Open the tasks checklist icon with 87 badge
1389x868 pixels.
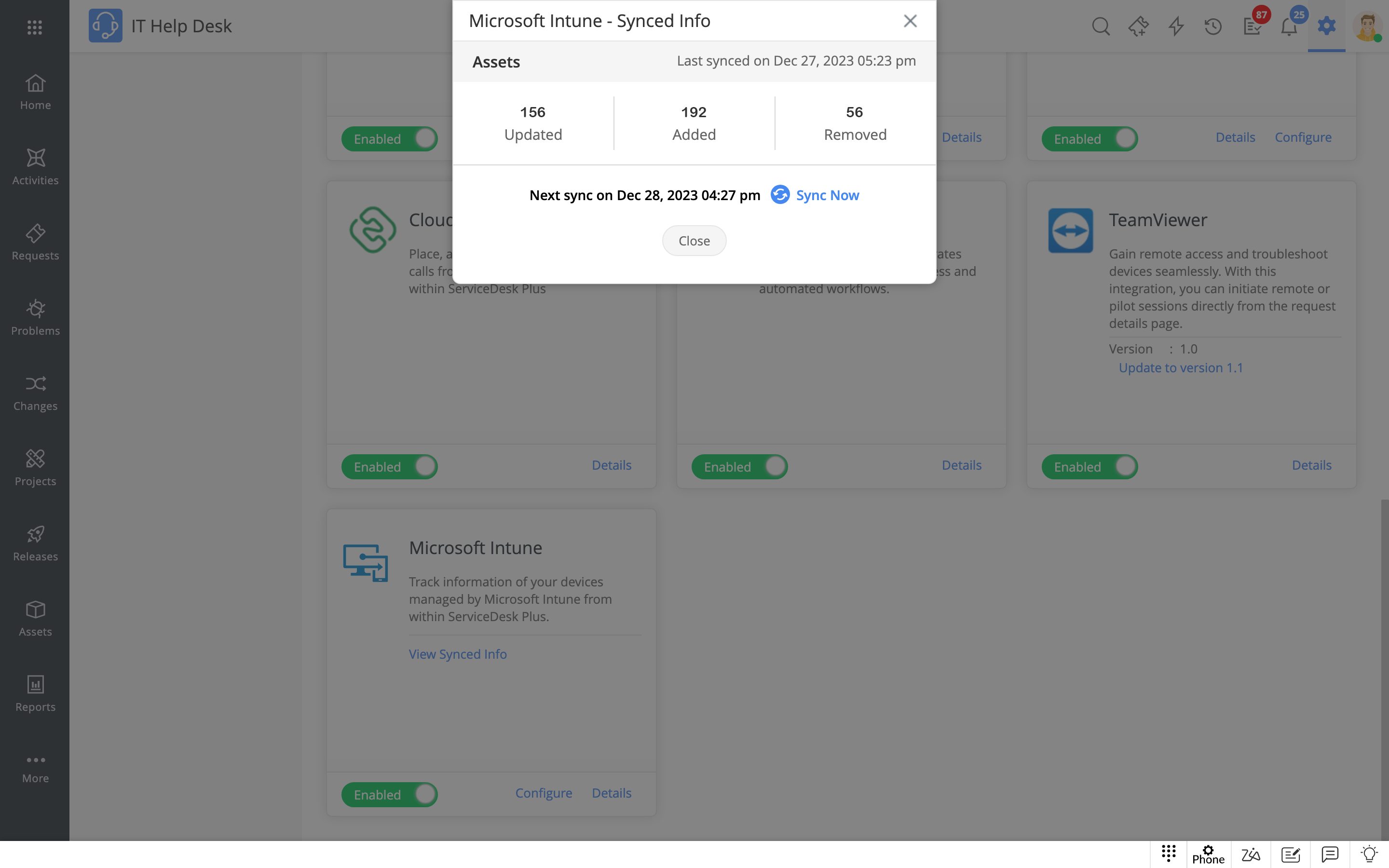[x=1252, y=27]
